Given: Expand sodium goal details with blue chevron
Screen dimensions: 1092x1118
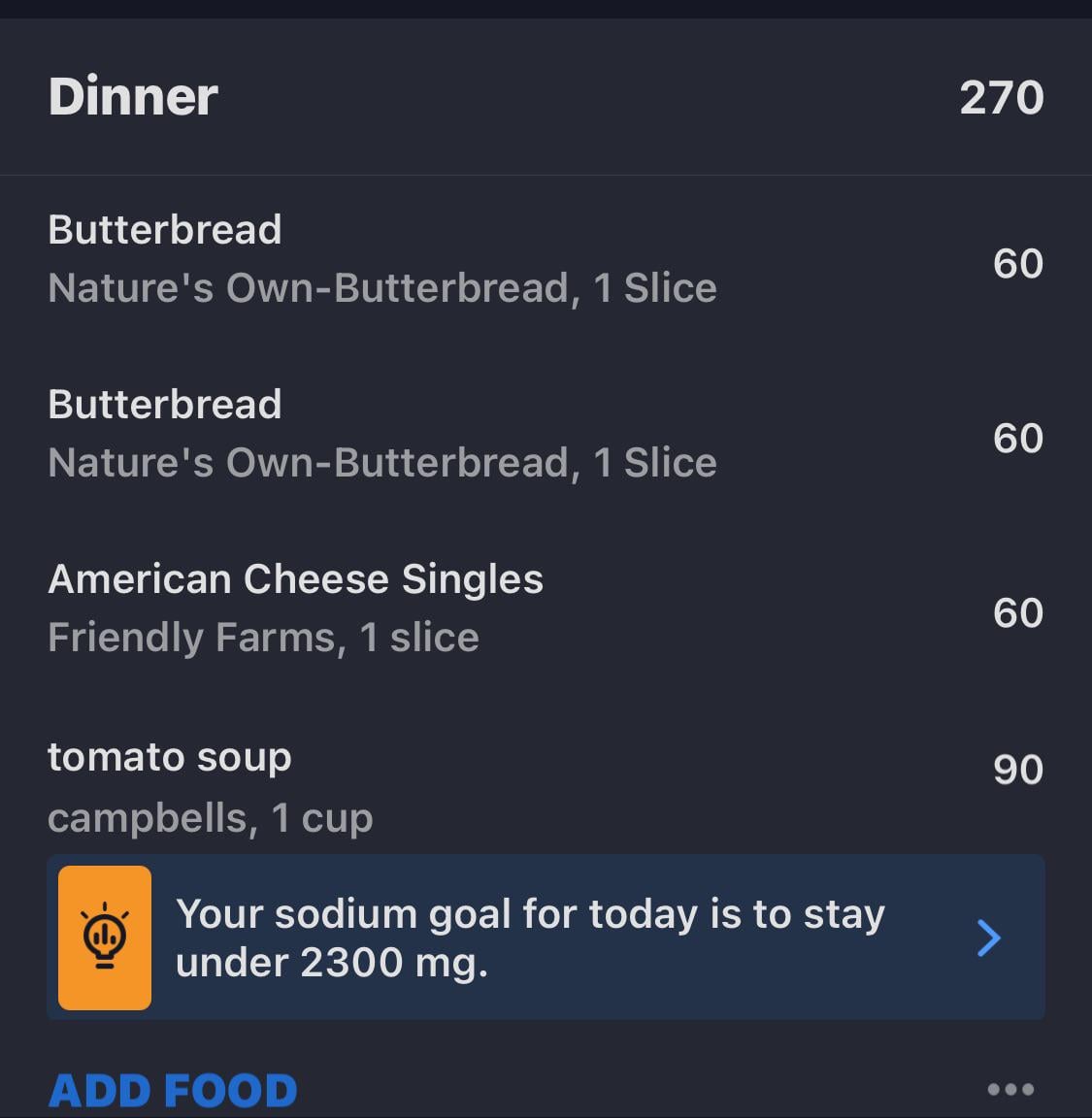Looking at the screenshot, I should (988, 937).
